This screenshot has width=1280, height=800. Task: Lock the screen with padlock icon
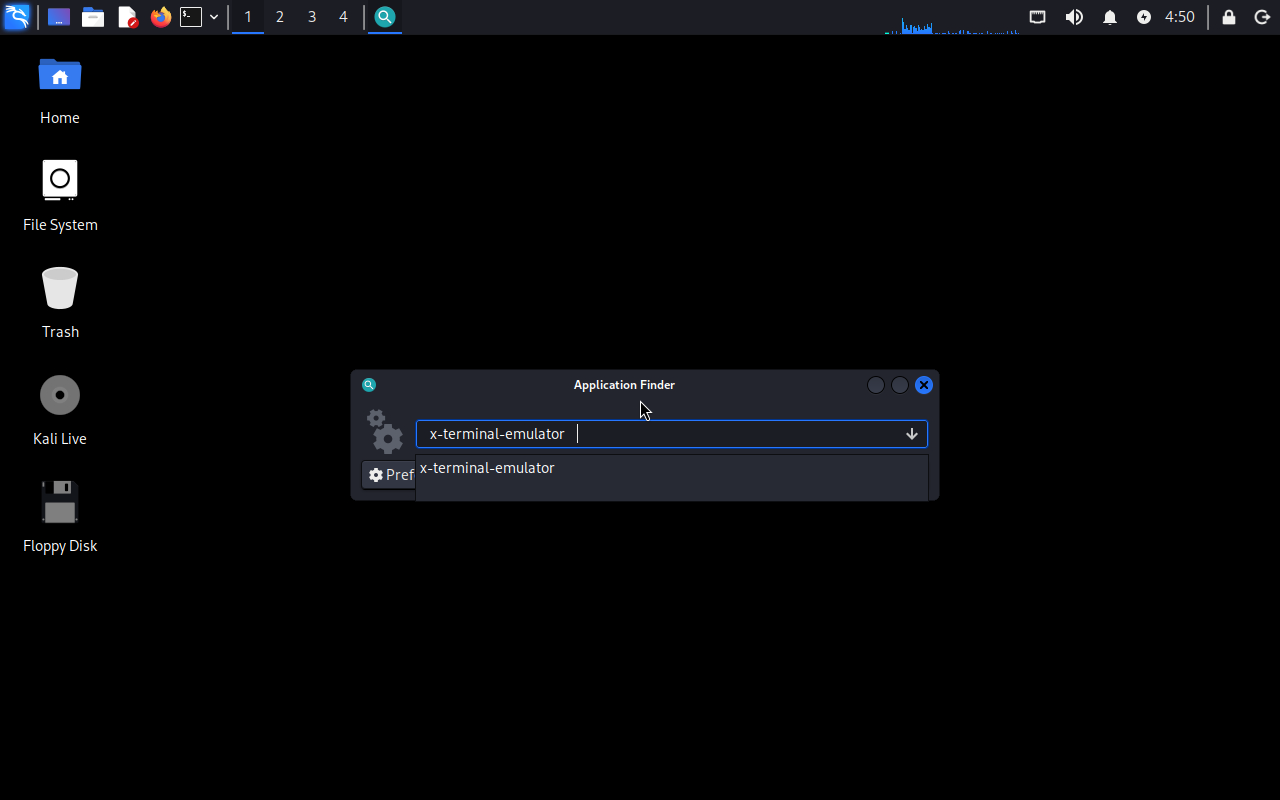point(1229,17)
